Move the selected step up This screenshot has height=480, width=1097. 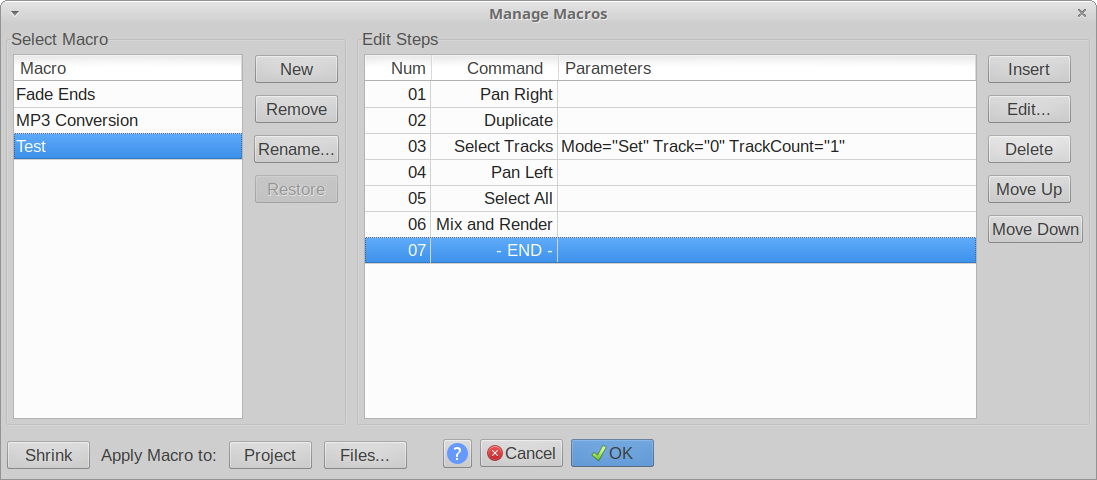[1029, 189]
